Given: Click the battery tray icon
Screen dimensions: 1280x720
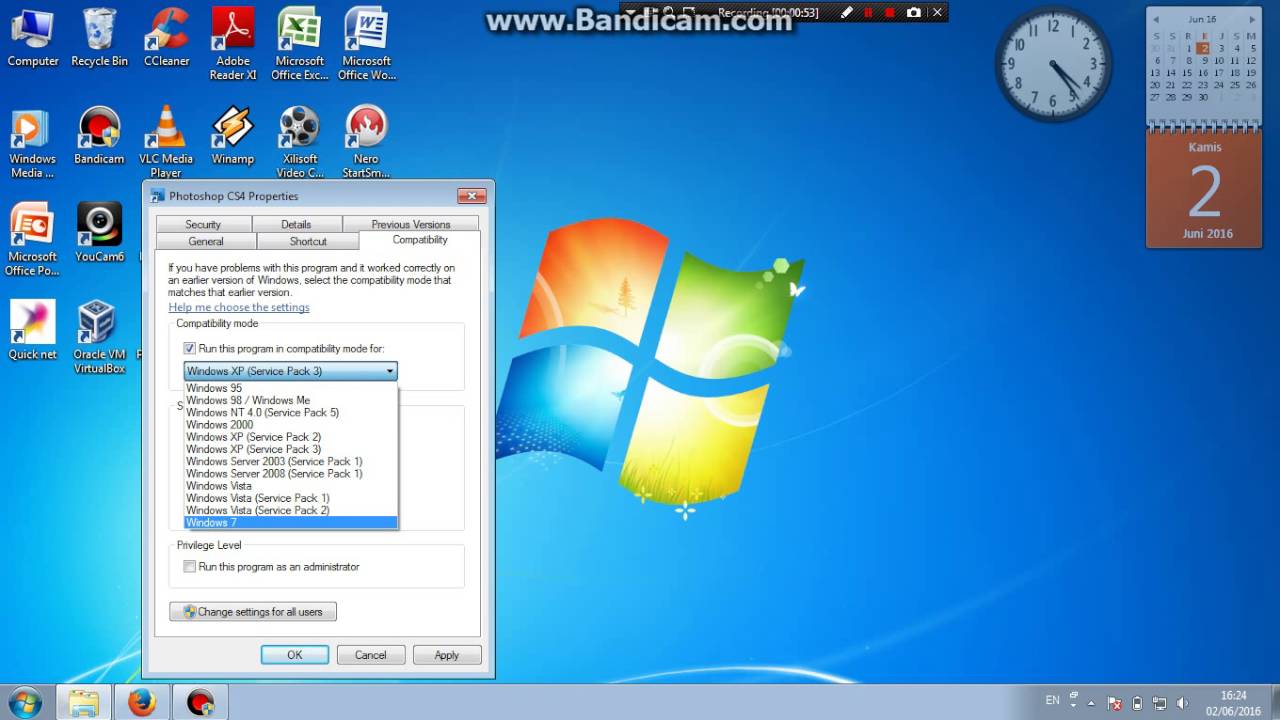Looking at the screenshot, I should tap(1137, 703).
